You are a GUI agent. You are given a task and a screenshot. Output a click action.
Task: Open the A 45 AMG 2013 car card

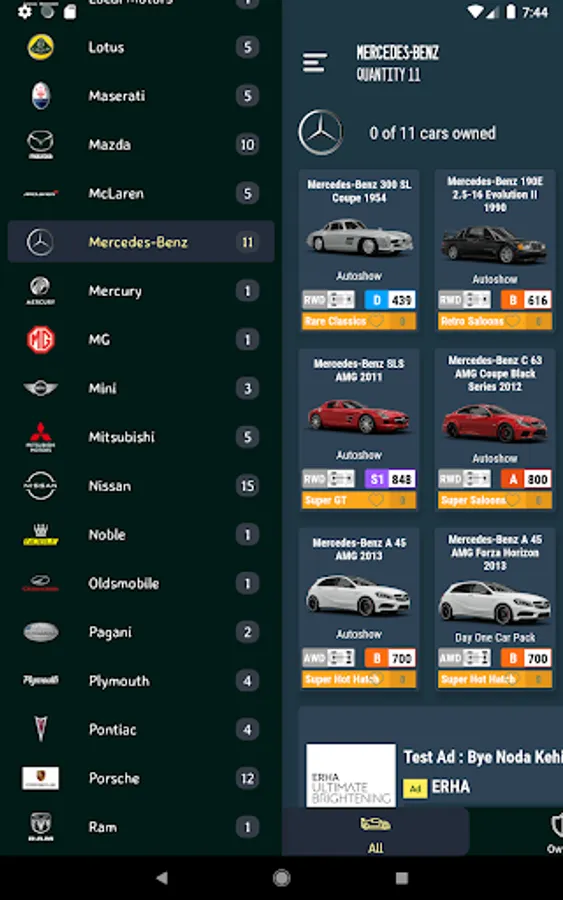359,609
